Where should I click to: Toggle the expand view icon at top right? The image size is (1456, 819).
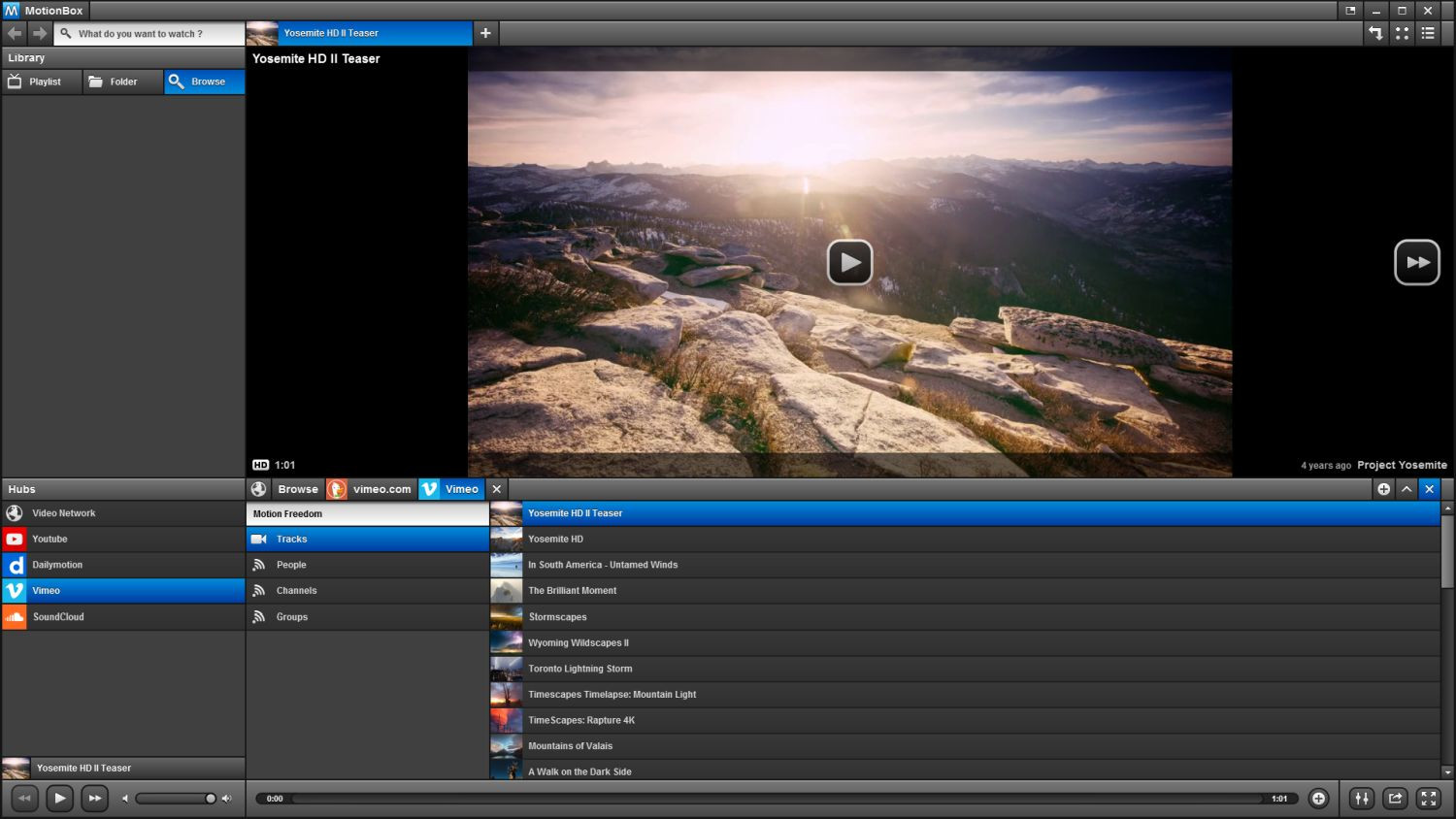coord(1402,33)
